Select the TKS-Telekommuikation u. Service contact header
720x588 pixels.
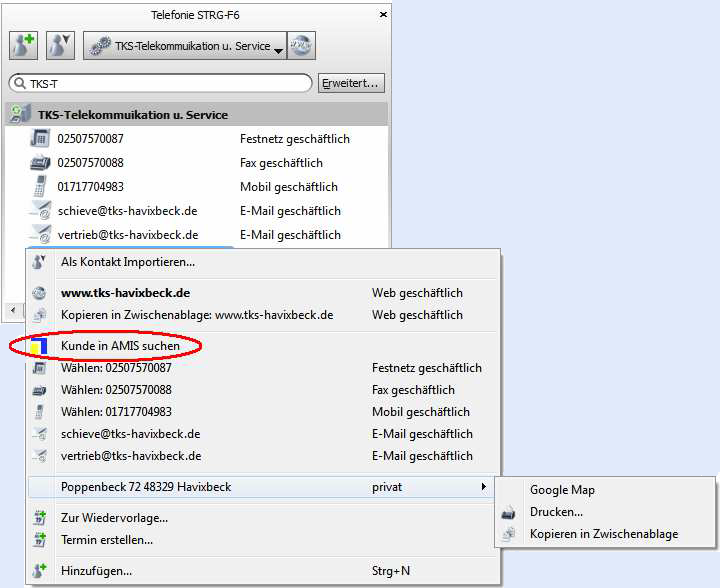tap(197, 114)
